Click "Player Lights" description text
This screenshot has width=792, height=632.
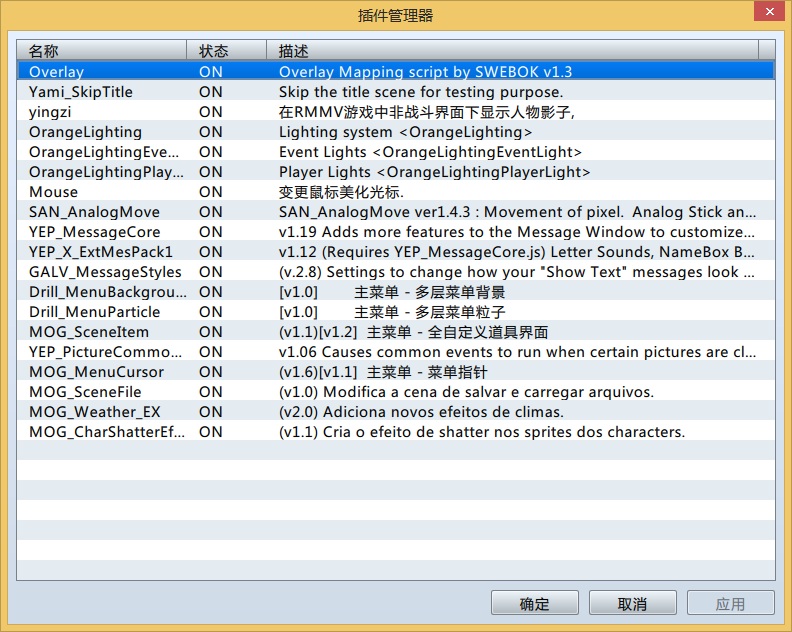click(434, 172)
